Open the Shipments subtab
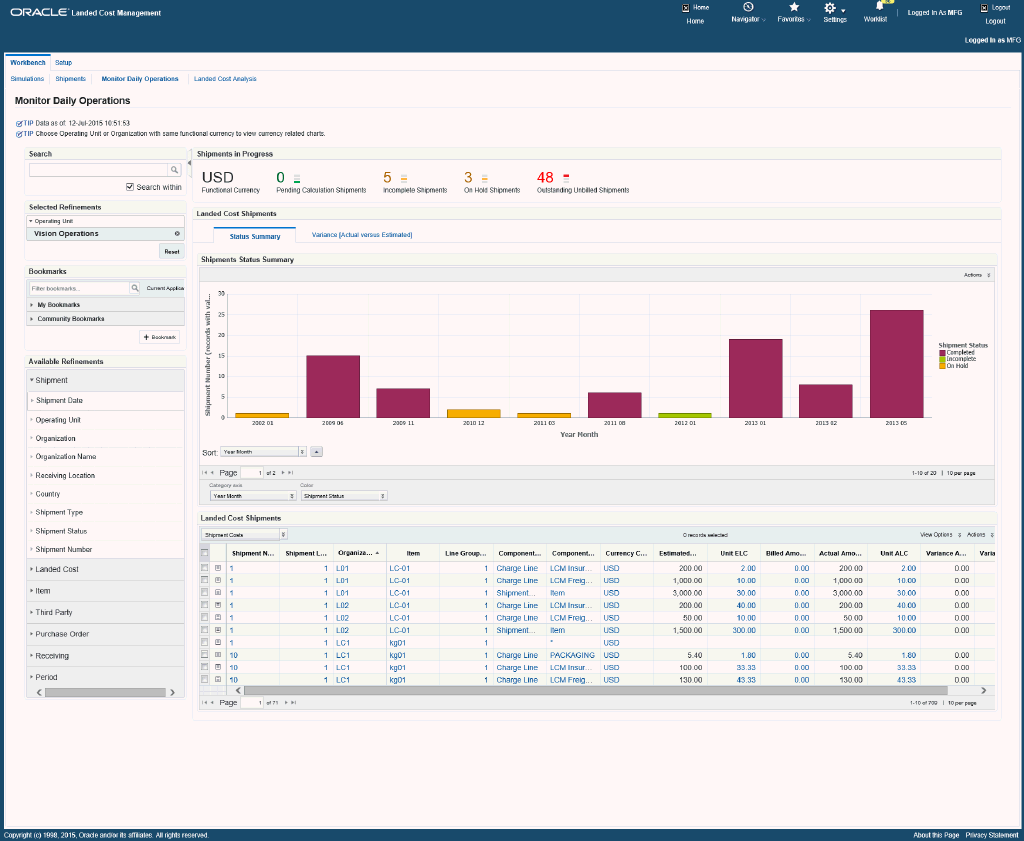Image resolution: width=1024 pixels, height=841 pixels. tap(71, 78)
